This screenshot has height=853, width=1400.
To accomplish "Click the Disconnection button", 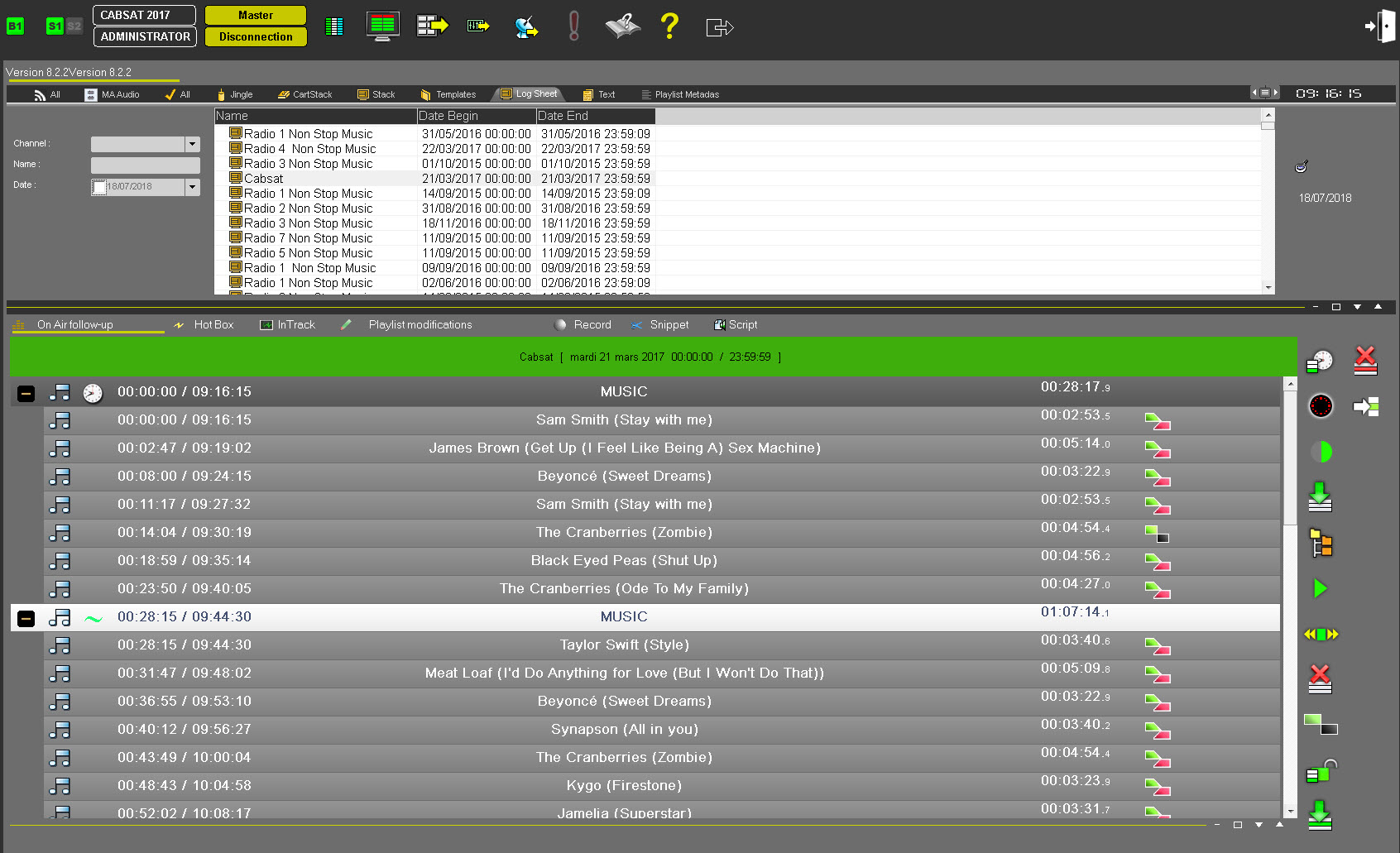I will 256,36.
